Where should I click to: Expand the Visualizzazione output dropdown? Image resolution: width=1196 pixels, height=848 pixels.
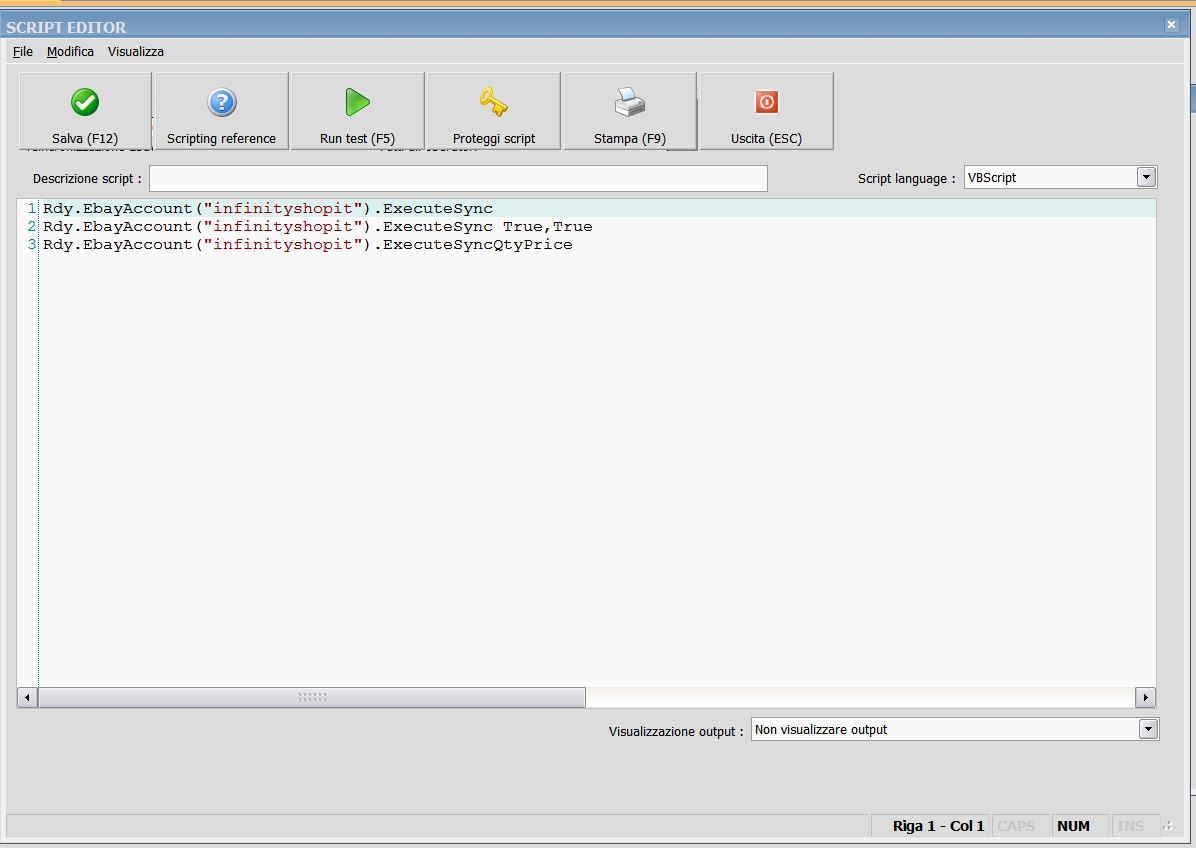(1148, 729)
